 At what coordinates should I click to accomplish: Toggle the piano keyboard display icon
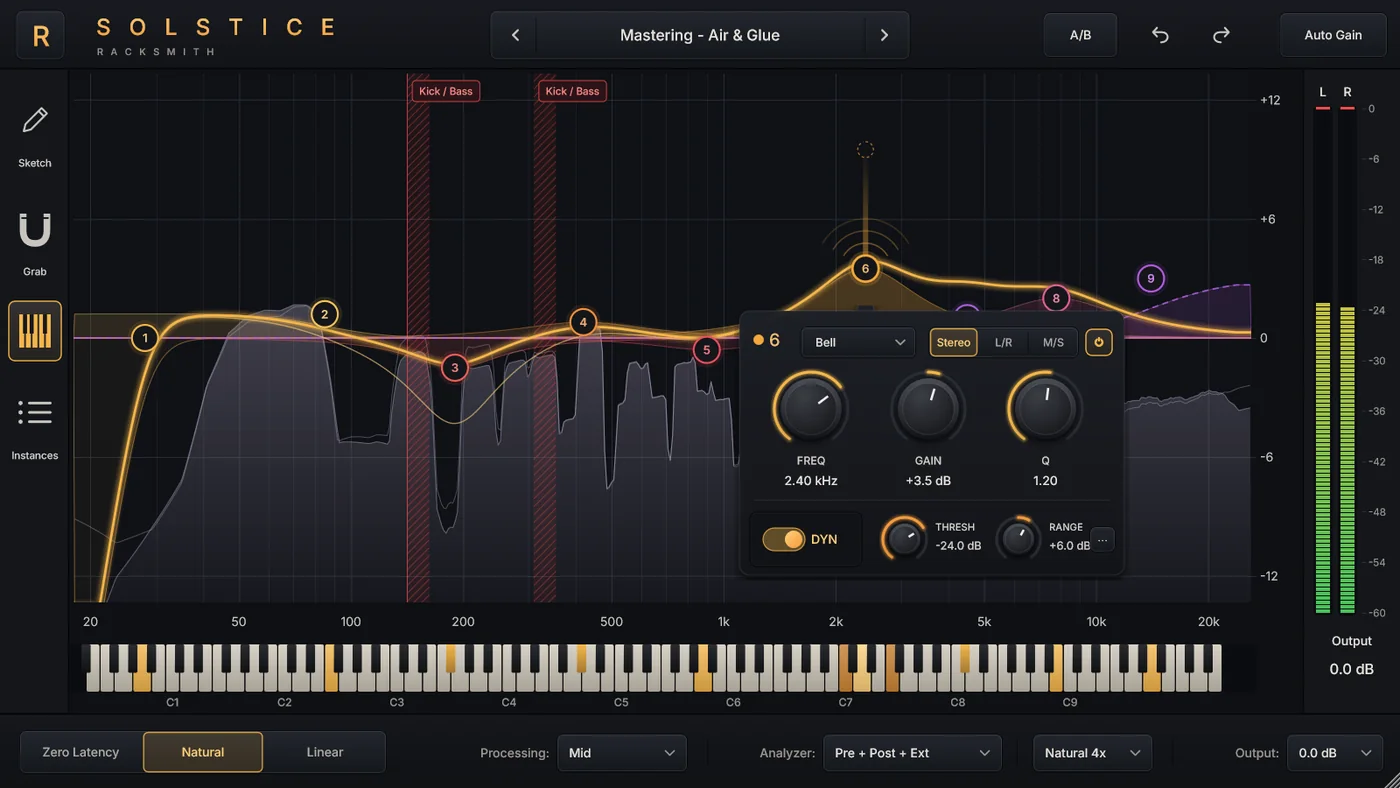35,331
